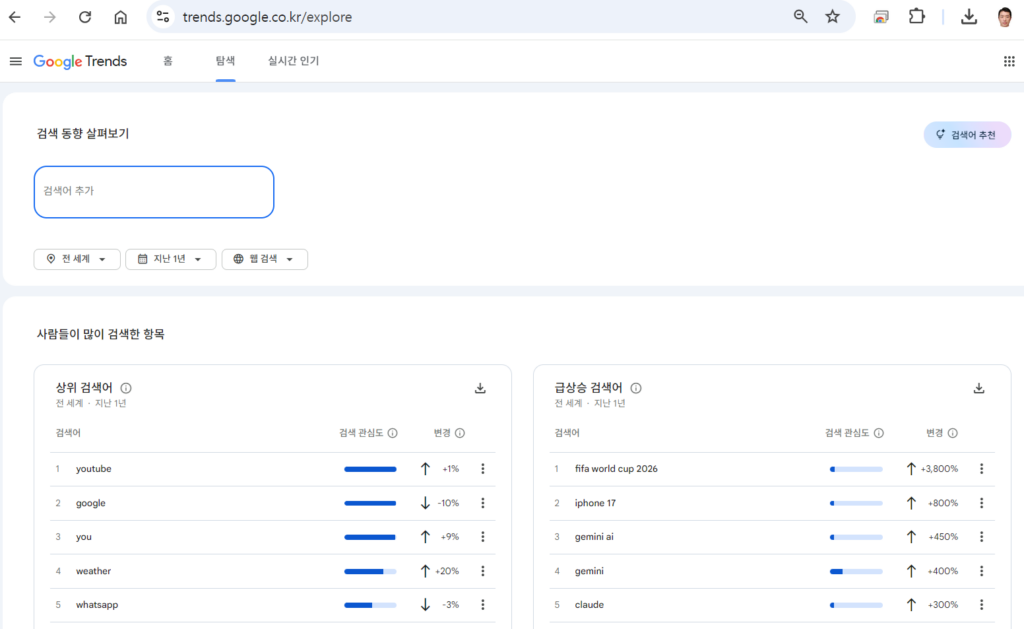Bookmark this page with the star icon
The width and height of the screenshot is (1024, 629).
pos(832,17)
